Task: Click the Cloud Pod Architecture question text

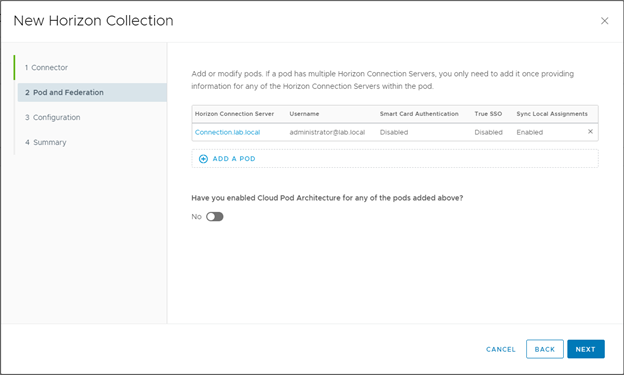Action: click(x=327, y=198)
